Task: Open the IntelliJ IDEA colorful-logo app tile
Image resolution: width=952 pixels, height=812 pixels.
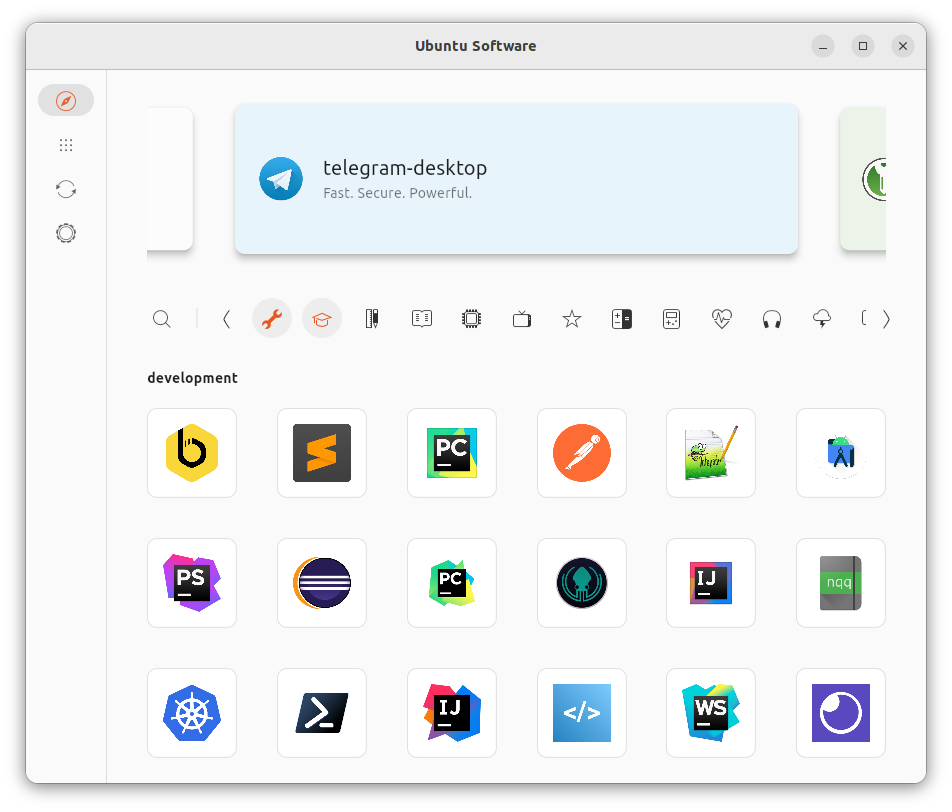Action: 452,713
